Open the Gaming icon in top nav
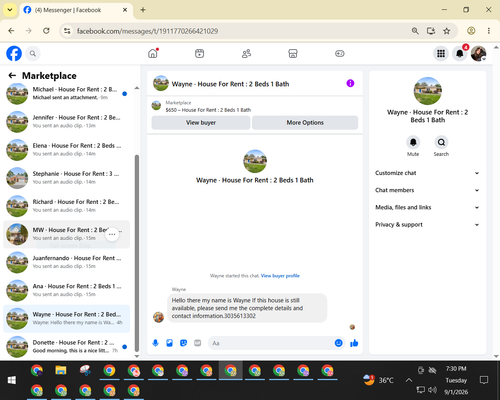Viewport: 500px width, 400px height. [x=340, y=53]
